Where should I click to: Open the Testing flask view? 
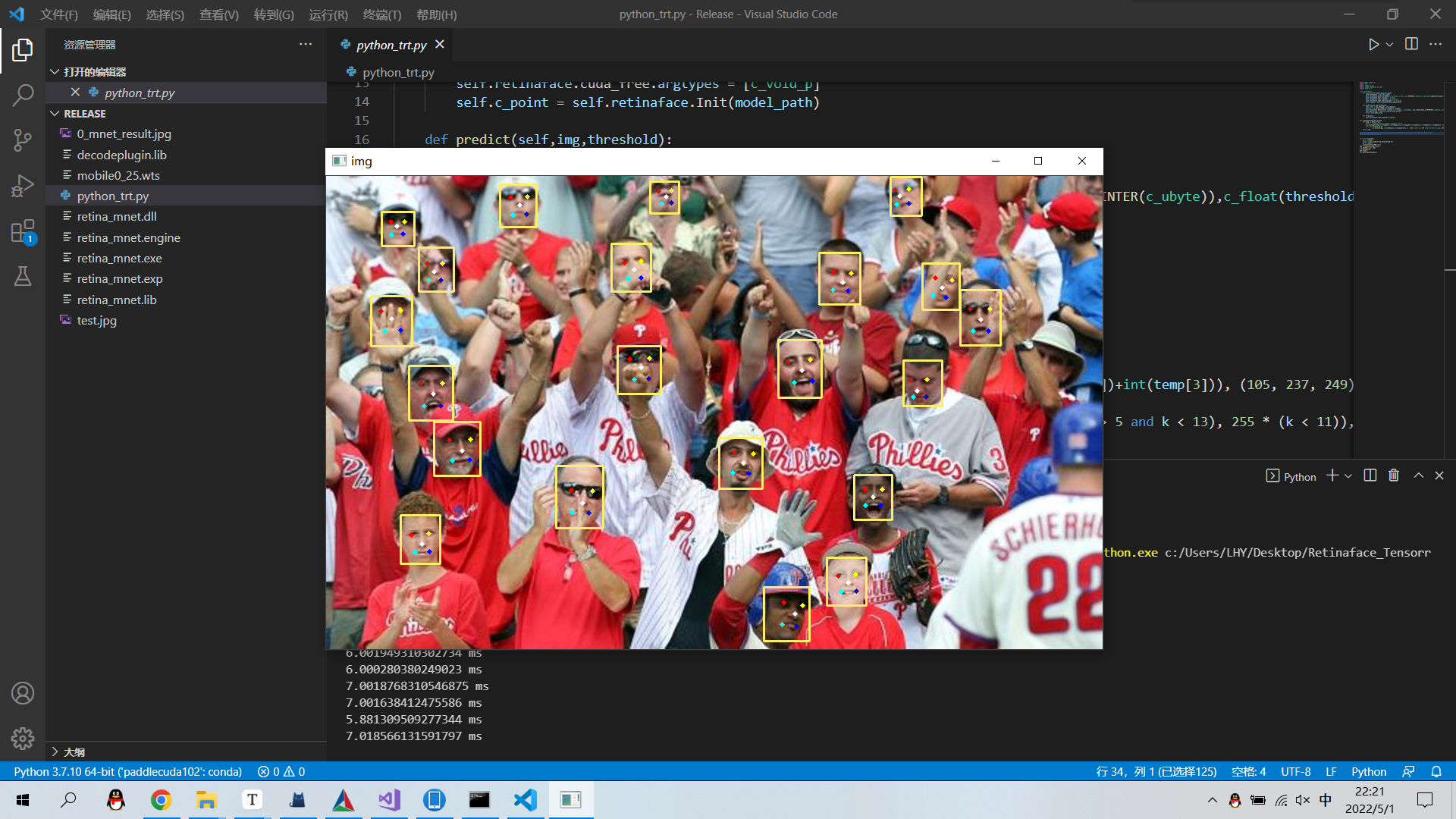point(23,276)
